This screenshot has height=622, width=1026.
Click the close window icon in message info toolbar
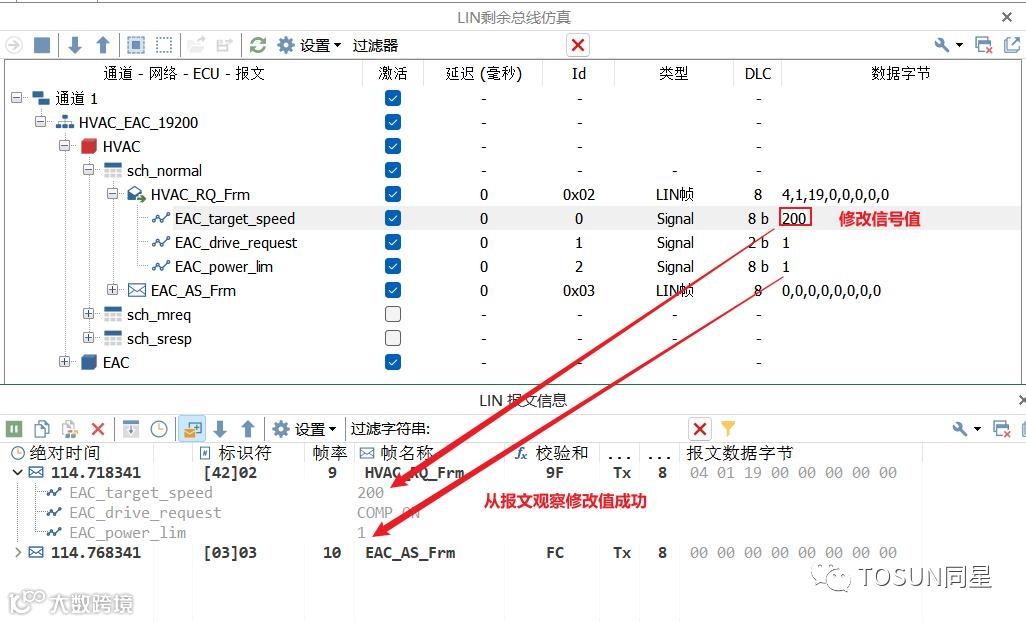click(x=1002, y=429)
